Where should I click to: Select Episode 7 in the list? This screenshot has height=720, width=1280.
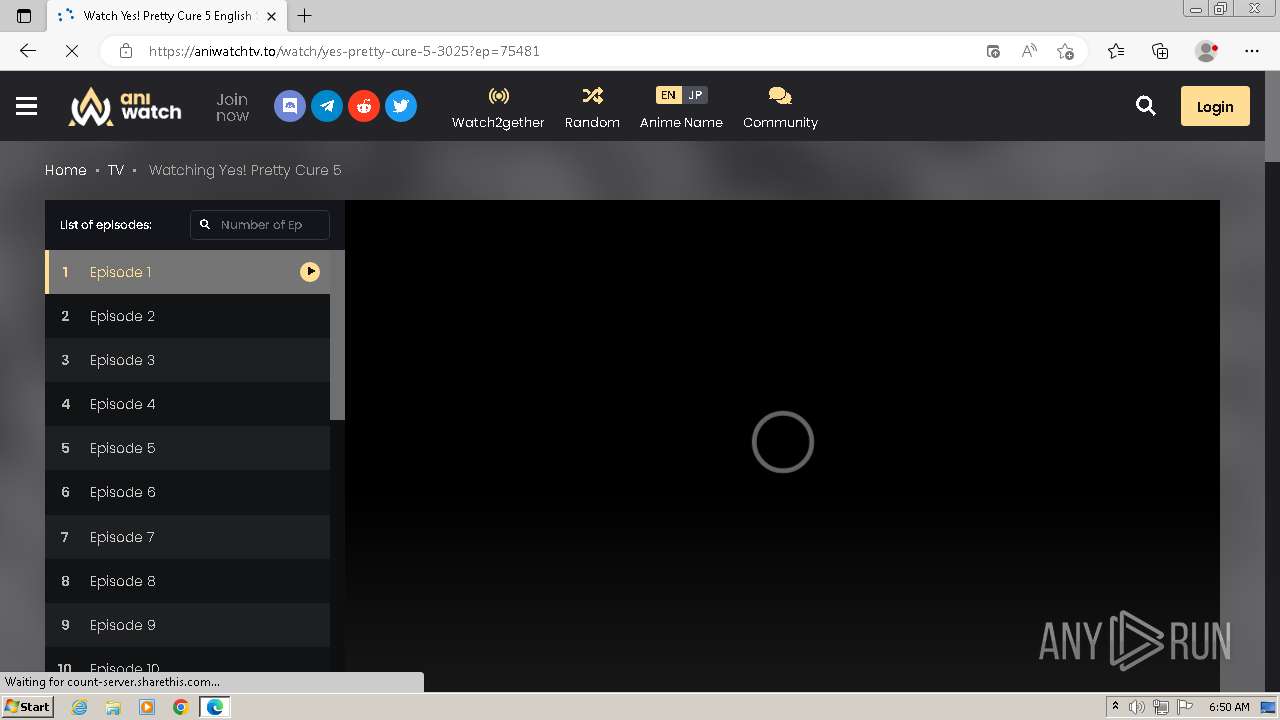188,537
